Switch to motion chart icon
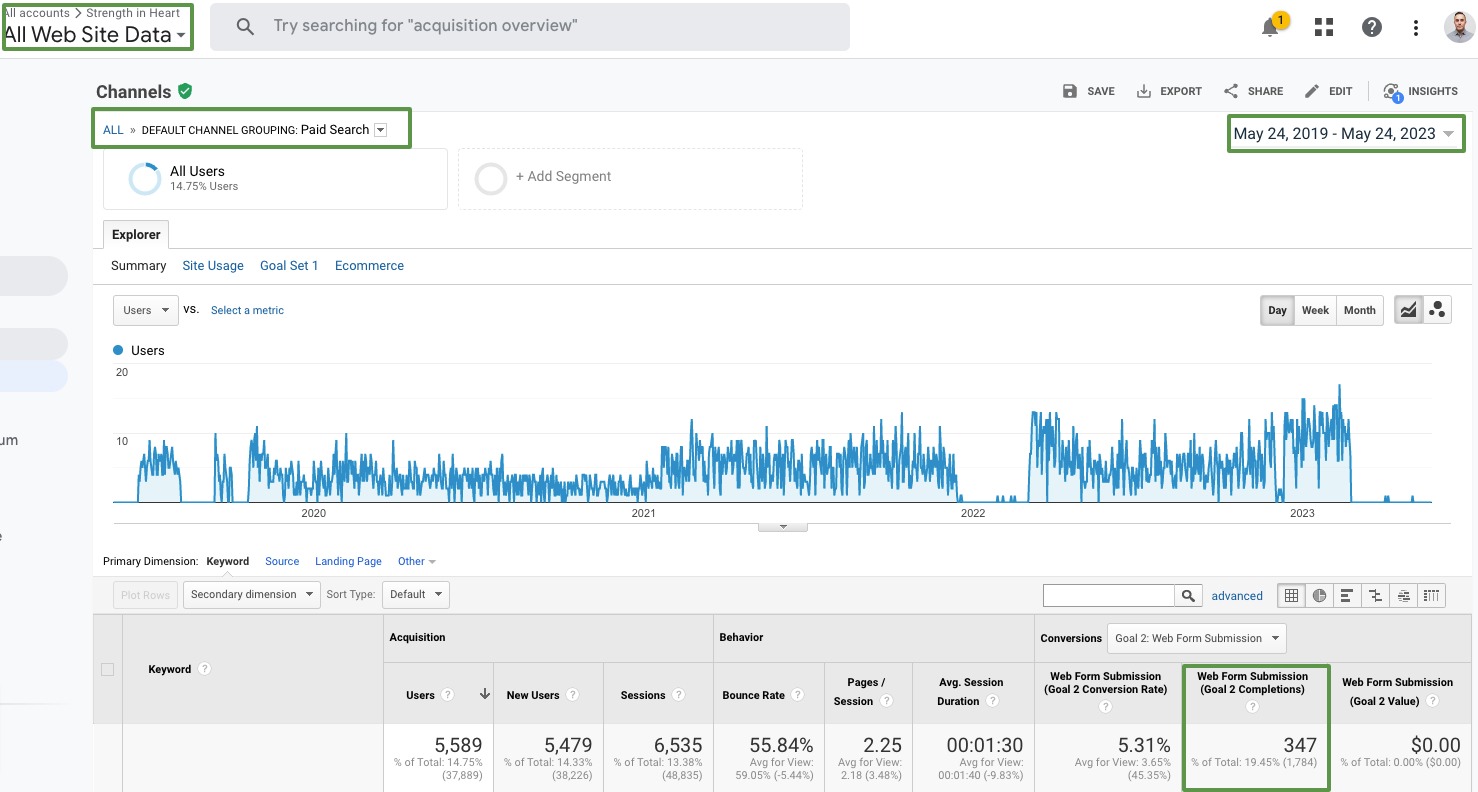 tap(1437, 310)
